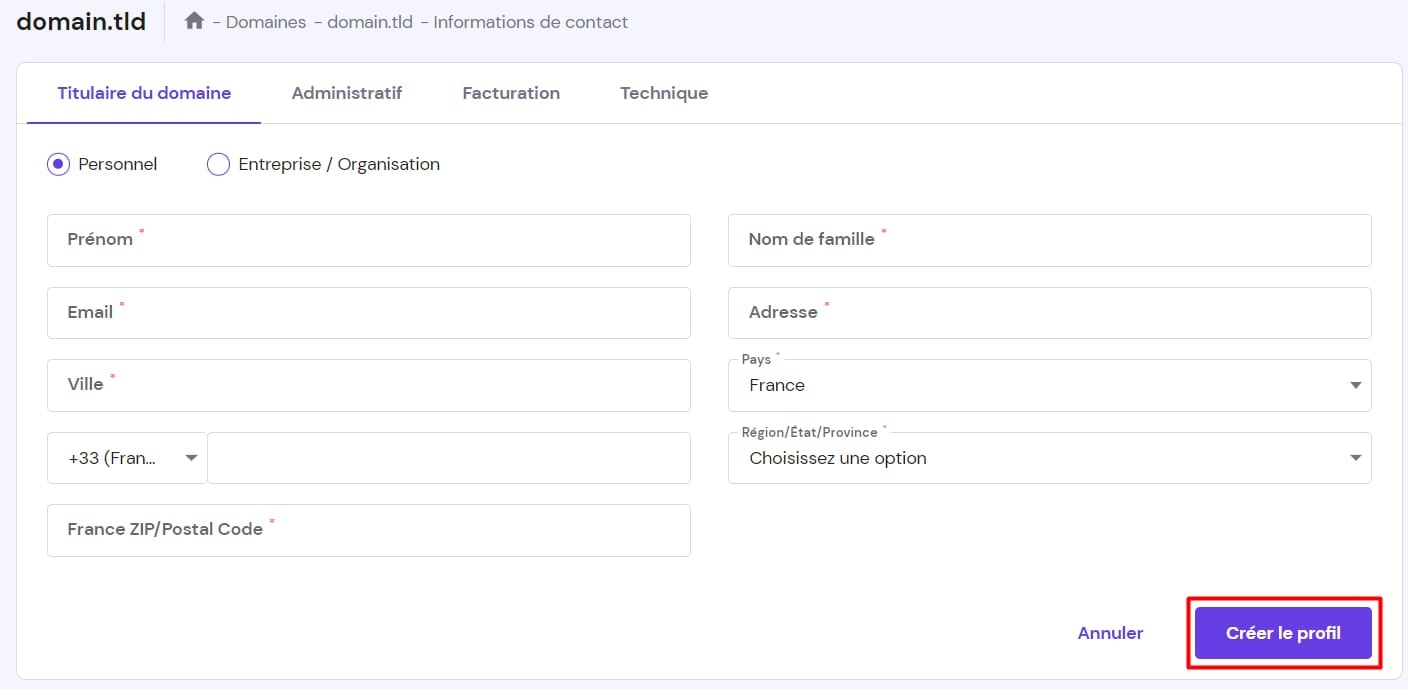This screenshot has height=689, width=1408.
Task: Open the +33 phone country code dropdown
Action: 128,458
